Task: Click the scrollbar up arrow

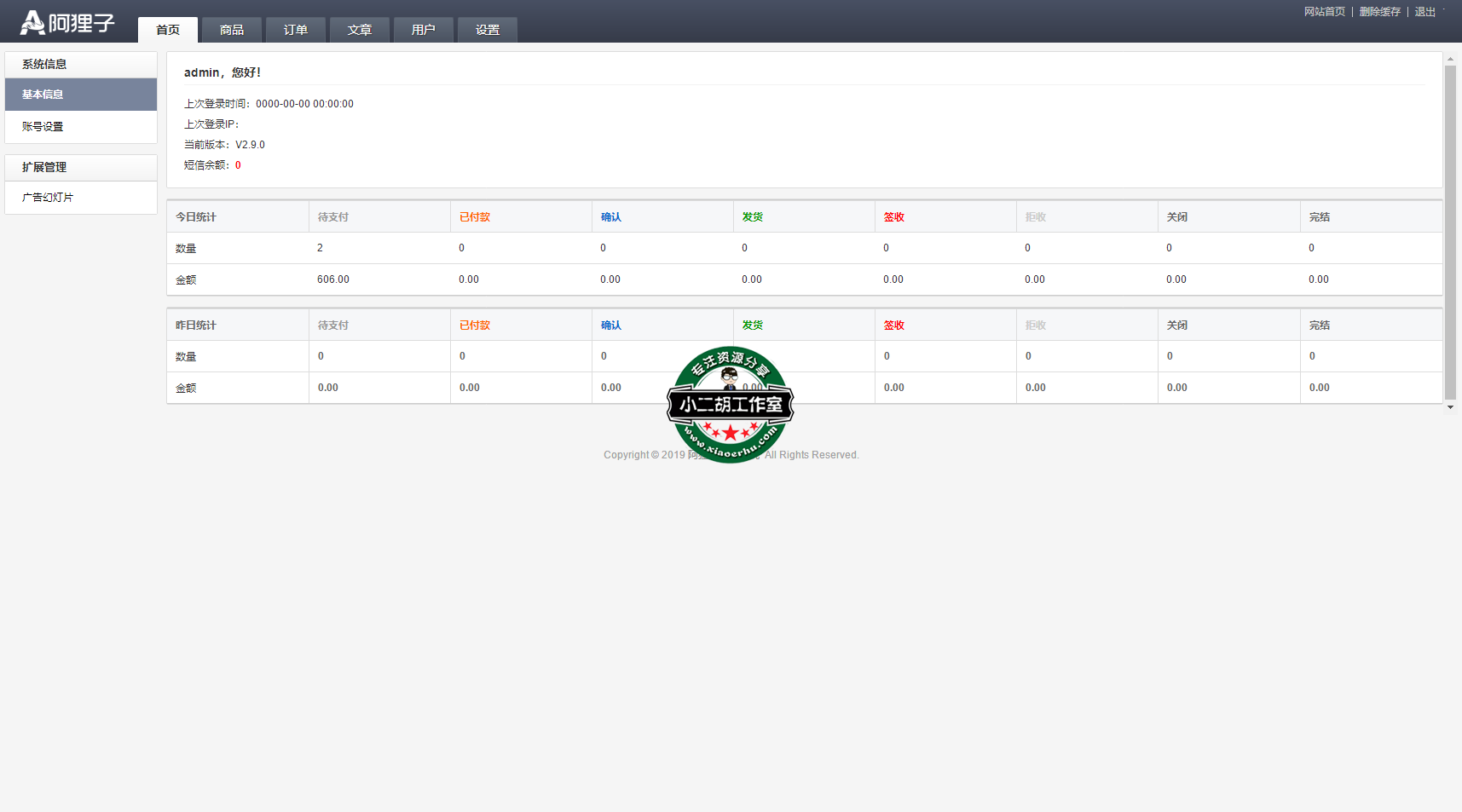Action: pos(1450,60)
